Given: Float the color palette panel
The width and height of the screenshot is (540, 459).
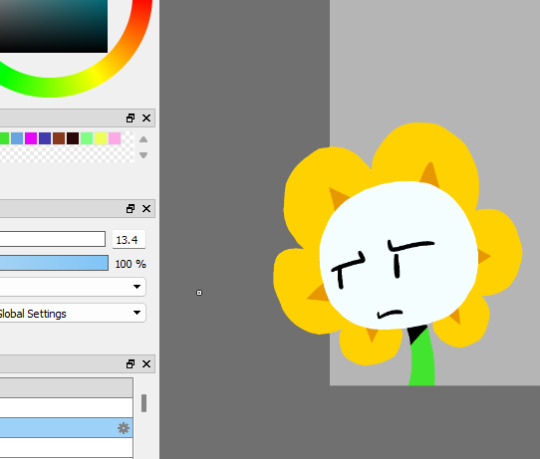Looking at the screenshot, I should 130,118.
